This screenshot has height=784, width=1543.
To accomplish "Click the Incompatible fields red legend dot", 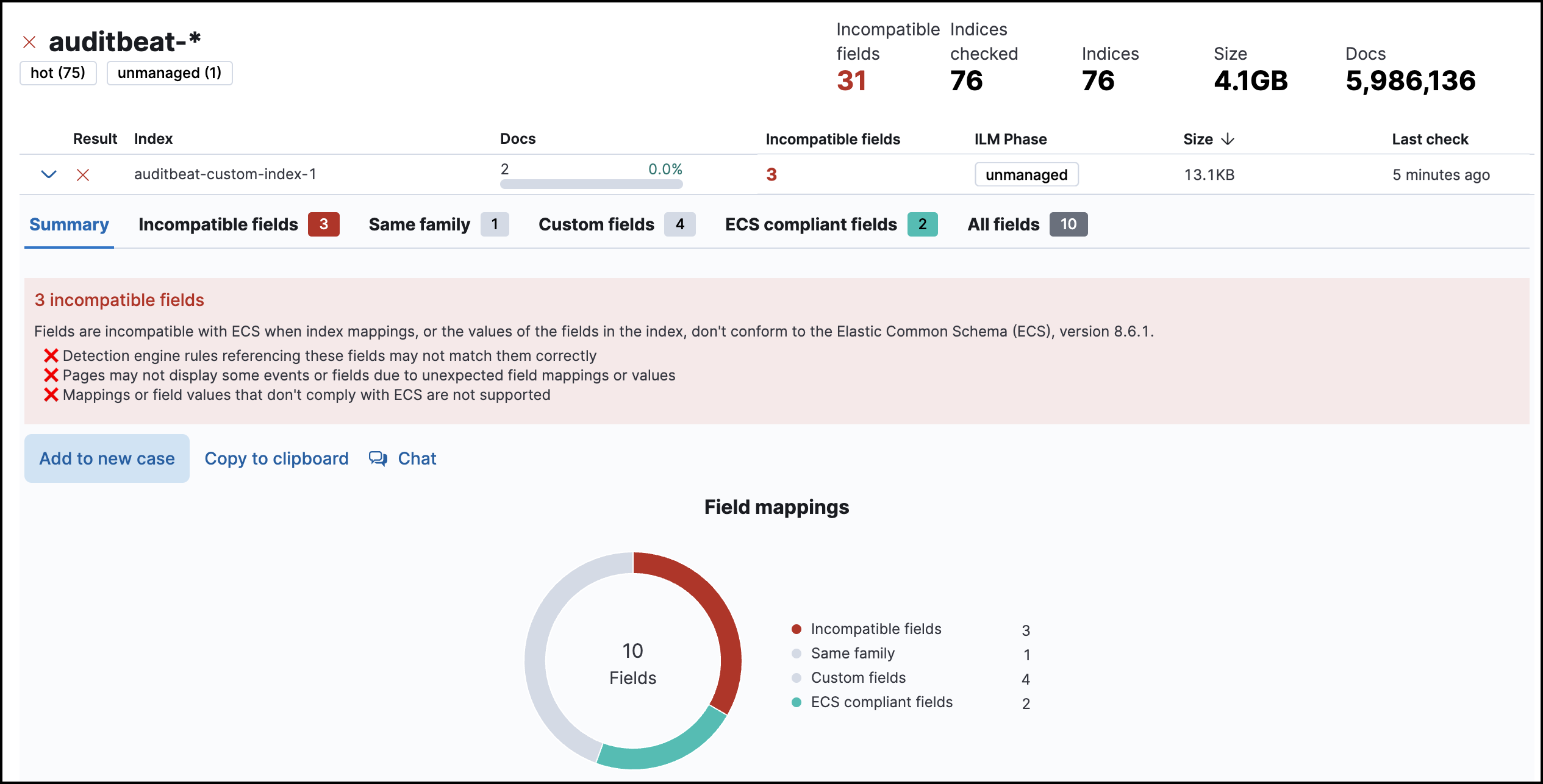I will pos(796,629).
